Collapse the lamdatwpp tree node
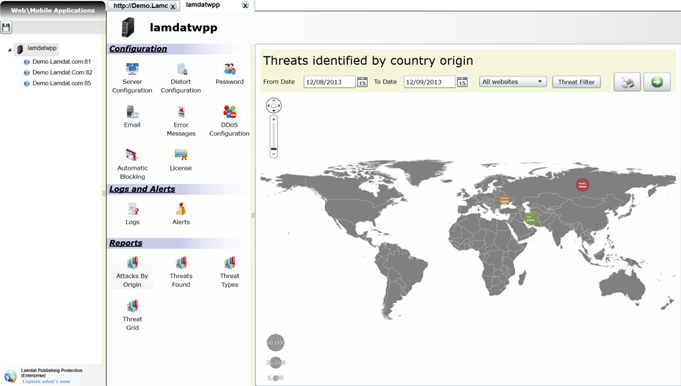681x386 pixels. click(x=10, y=50)
